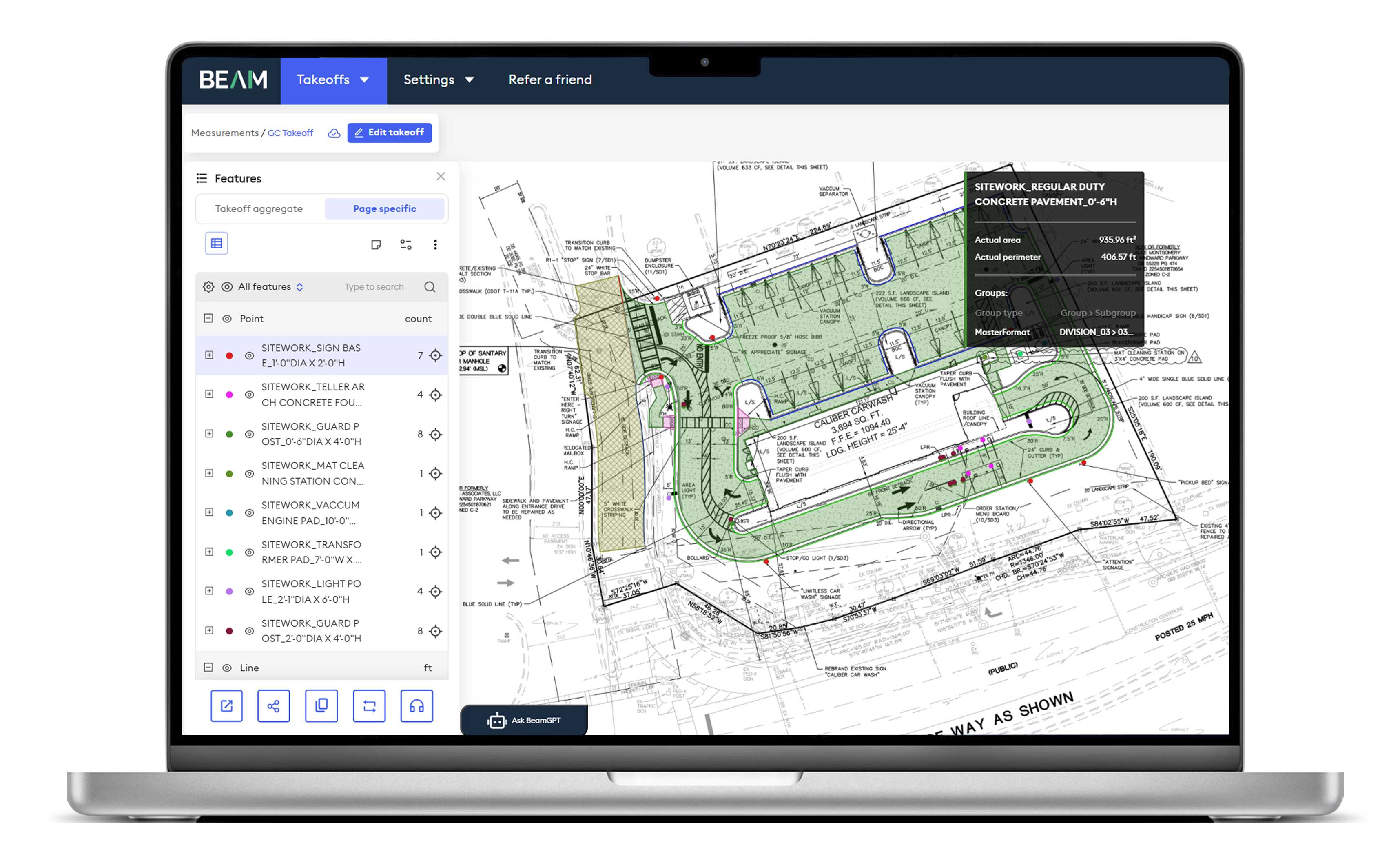Screen dimensions: 1400x865
Task: Expand the SITEWORK_VACCUM ENGINE PAD row
Action: point(209,512)
